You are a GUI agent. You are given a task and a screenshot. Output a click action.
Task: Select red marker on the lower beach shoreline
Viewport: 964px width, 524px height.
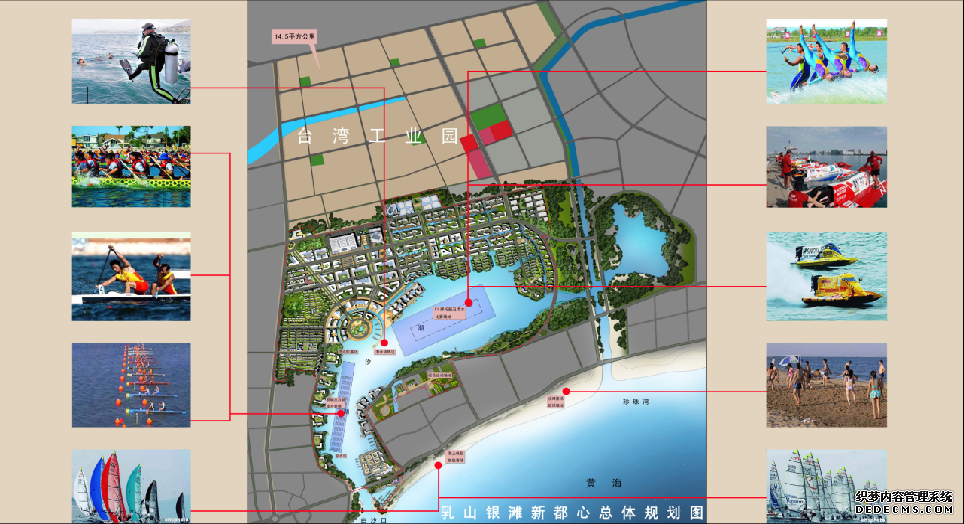(438, 465)
